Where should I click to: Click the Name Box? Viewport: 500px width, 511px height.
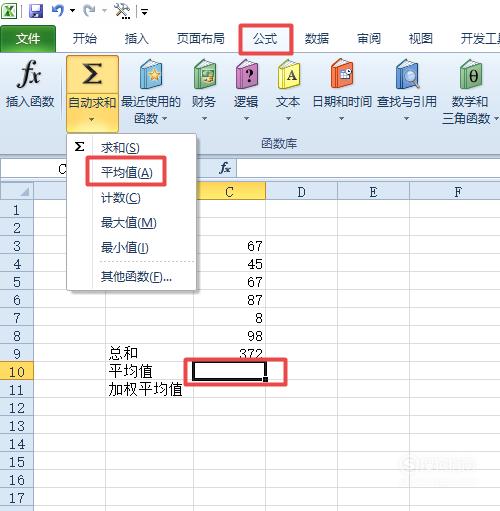34,169
